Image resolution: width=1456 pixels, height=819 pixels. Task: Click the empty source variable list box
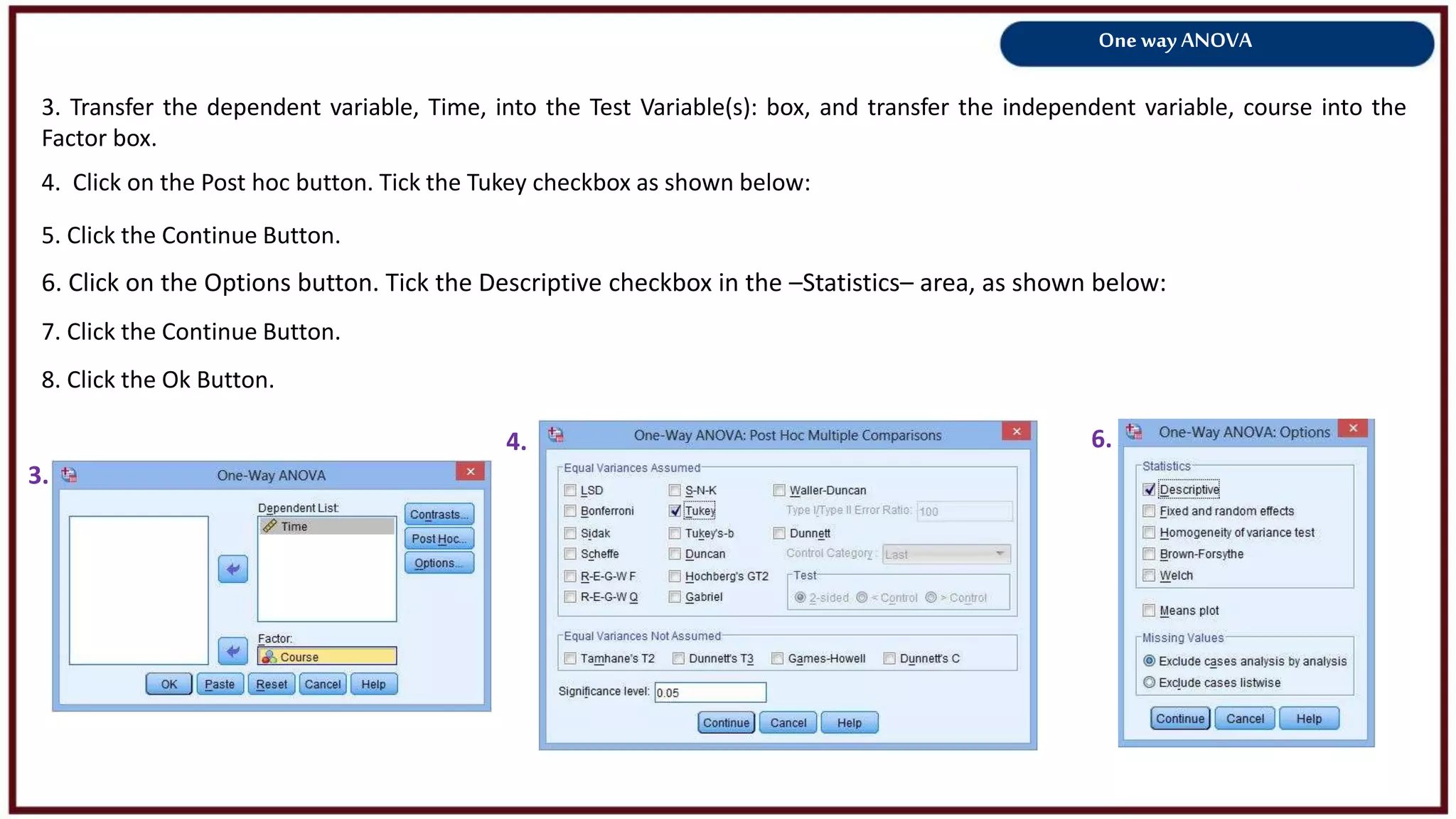pos(139,590)
